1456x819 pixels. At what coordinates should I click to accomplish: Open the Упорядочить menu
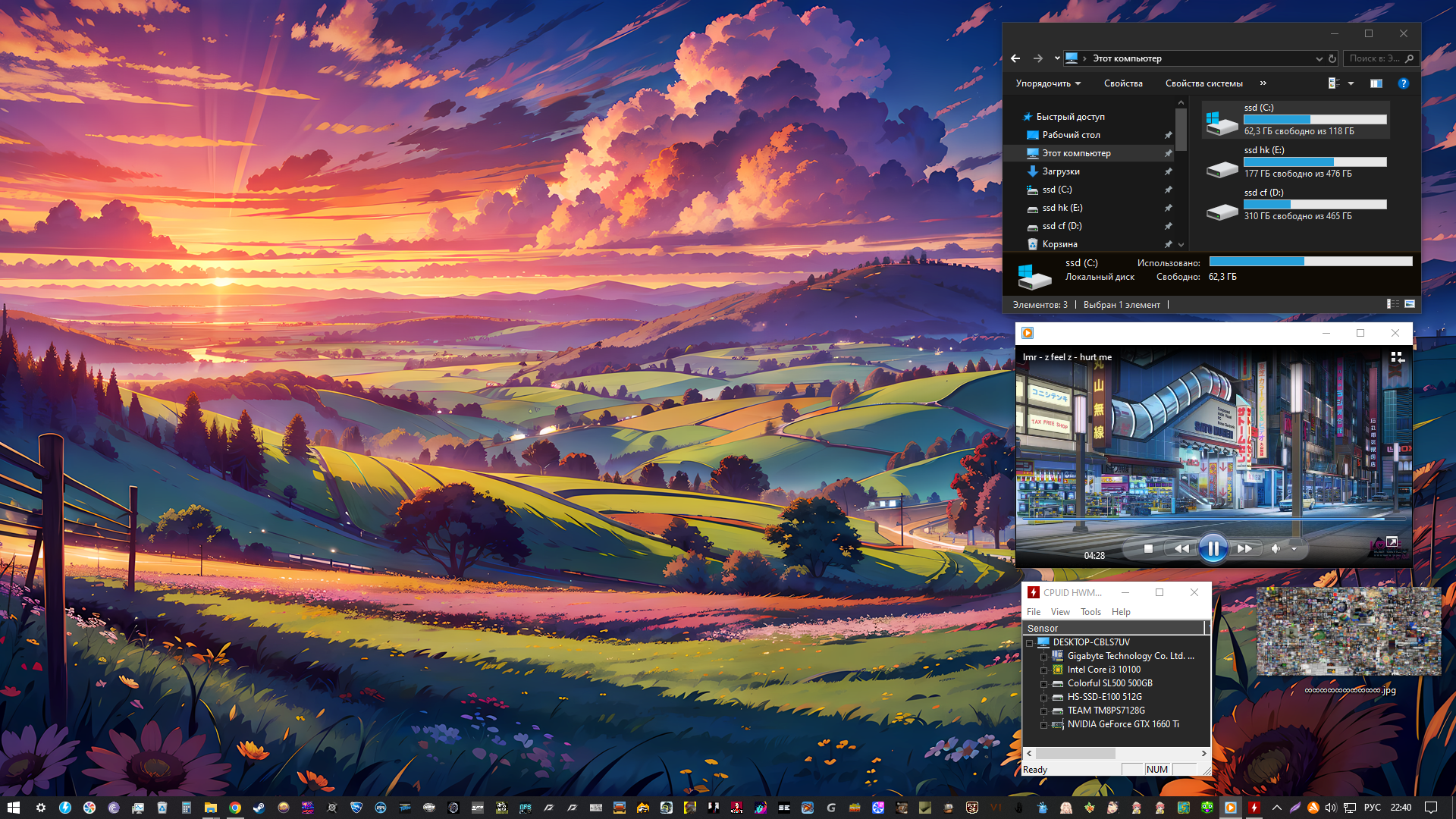point(1048,83)
